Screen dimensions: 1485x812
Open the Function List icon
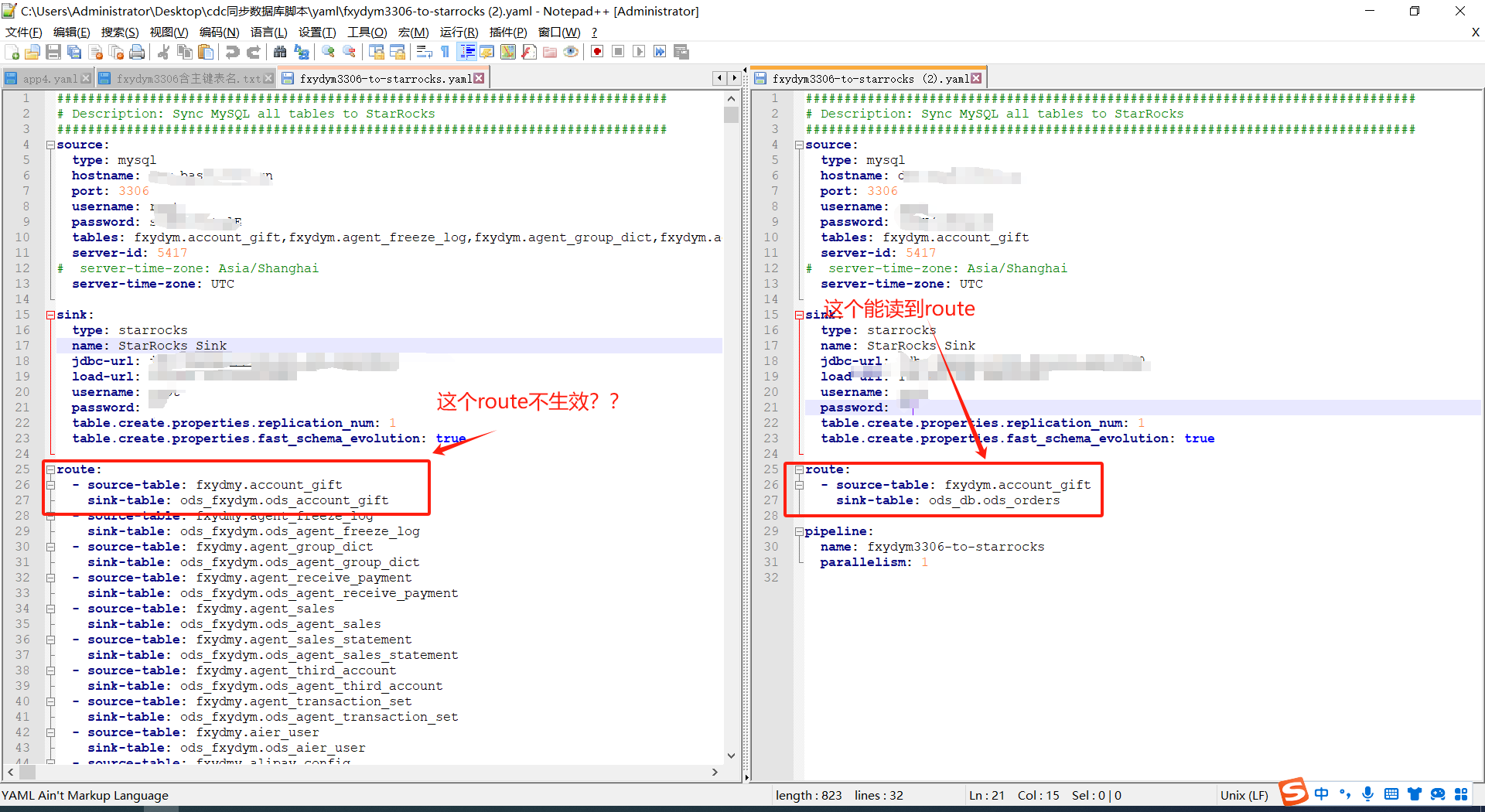529,52
